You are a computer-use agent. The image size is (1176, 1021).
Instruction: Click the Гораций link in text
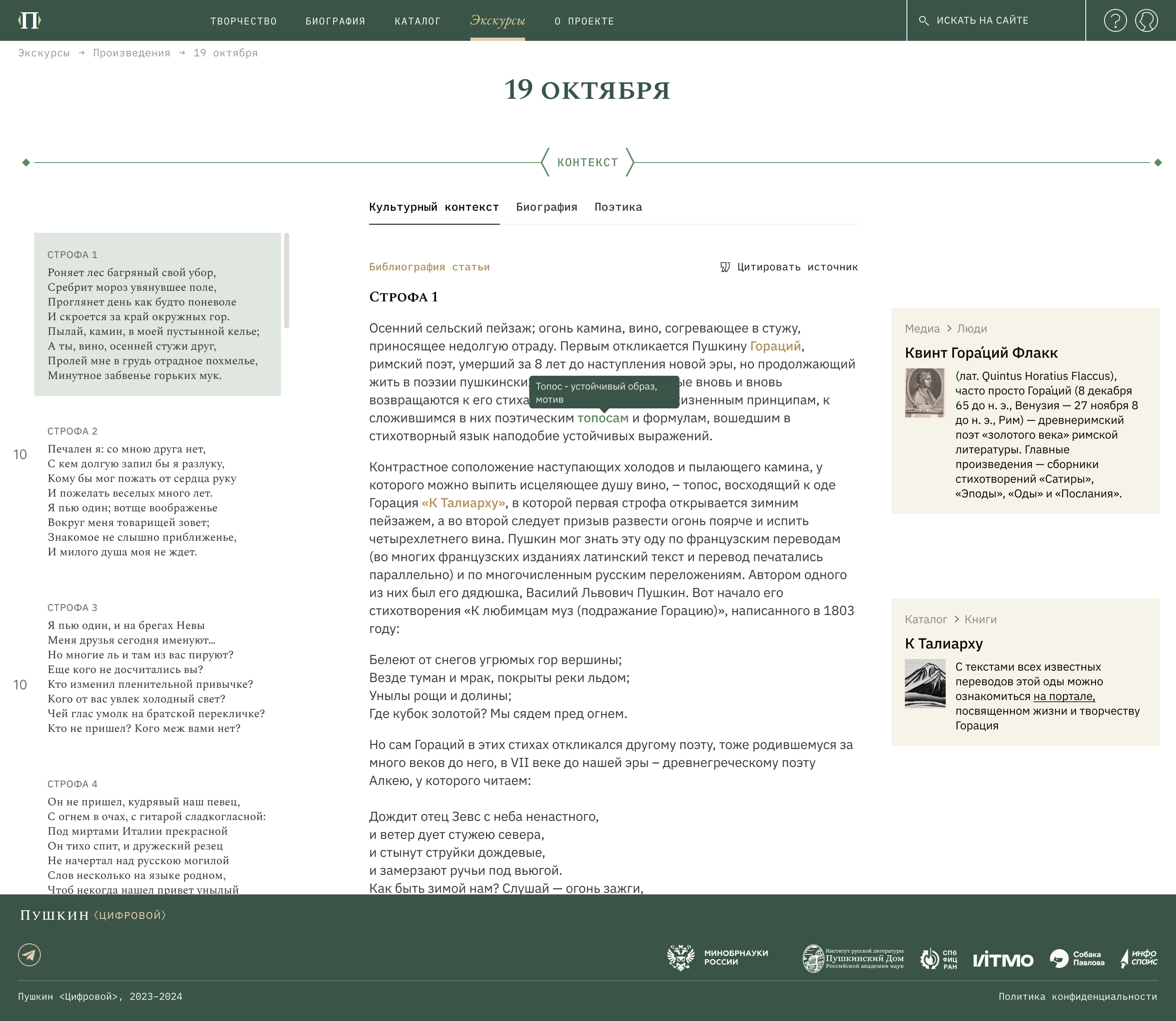point(775,346)
